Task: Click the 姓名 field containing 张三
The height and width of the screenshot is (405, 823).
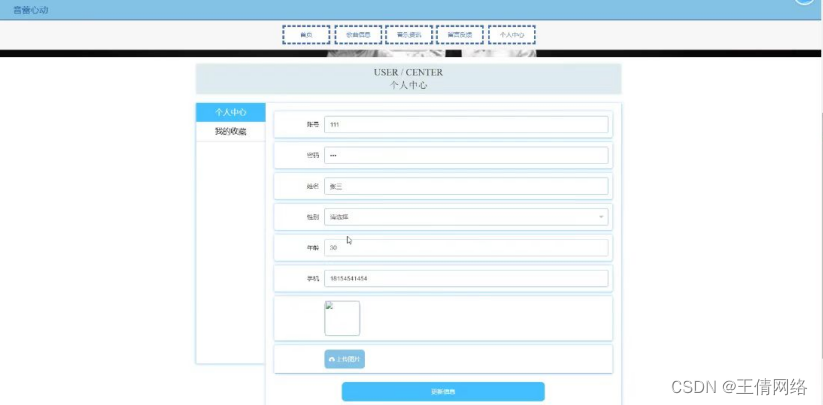Action: 466,186
